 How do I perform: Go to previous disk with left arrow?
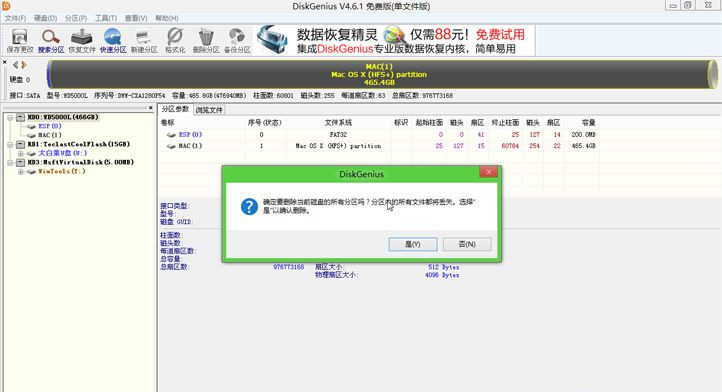[x=16, y=65]
